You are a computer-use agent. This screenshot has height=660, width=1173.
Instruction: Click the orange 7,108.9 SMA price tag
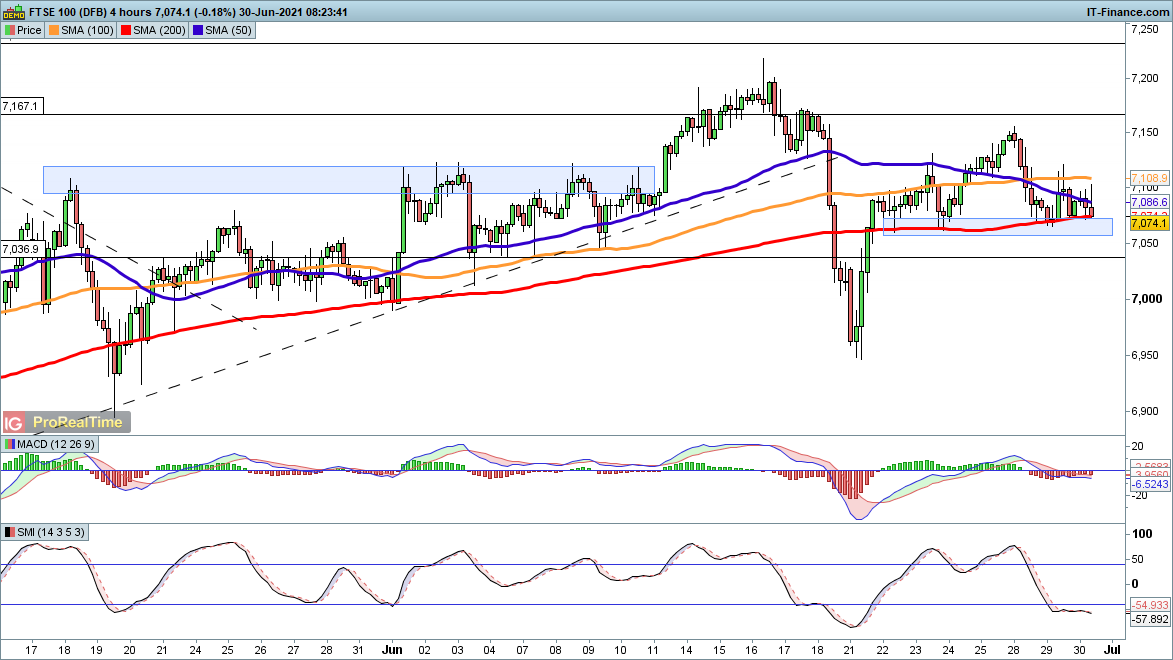1149,177
